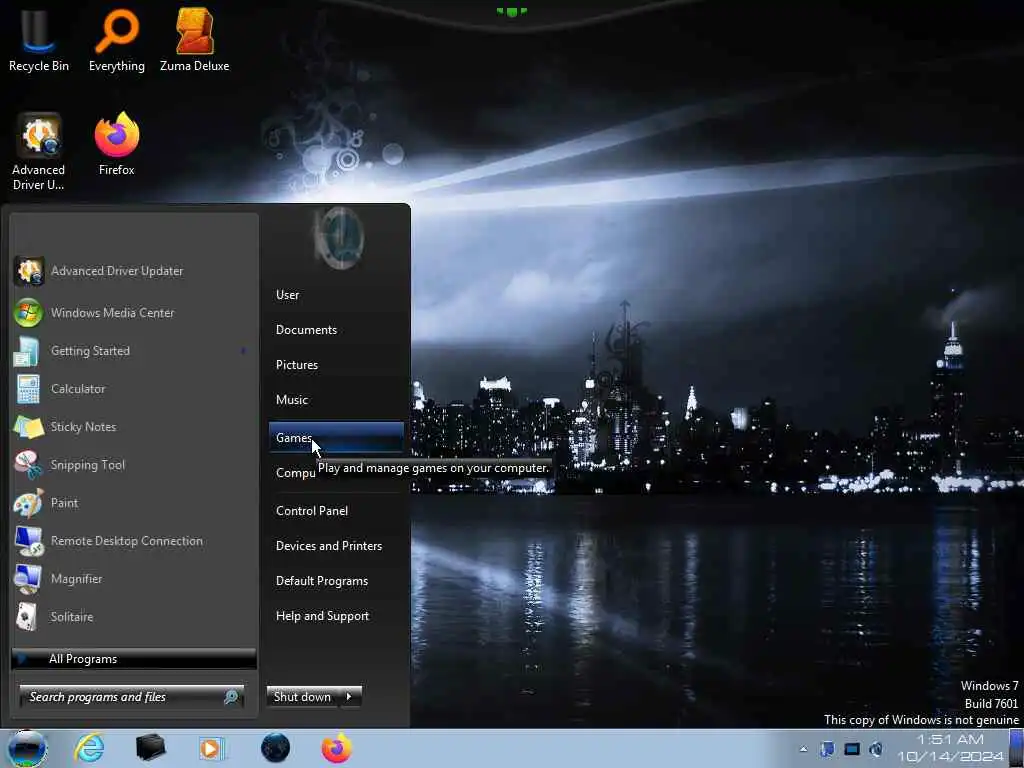
Task: Click the volume speaker tray icon
Action: pos(876,749)
